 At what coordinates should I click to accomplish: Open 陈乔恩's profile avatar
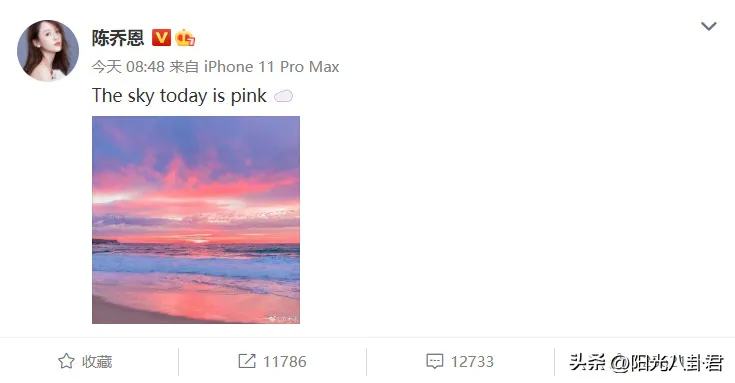pyautogui.click(x=48, y=50)
